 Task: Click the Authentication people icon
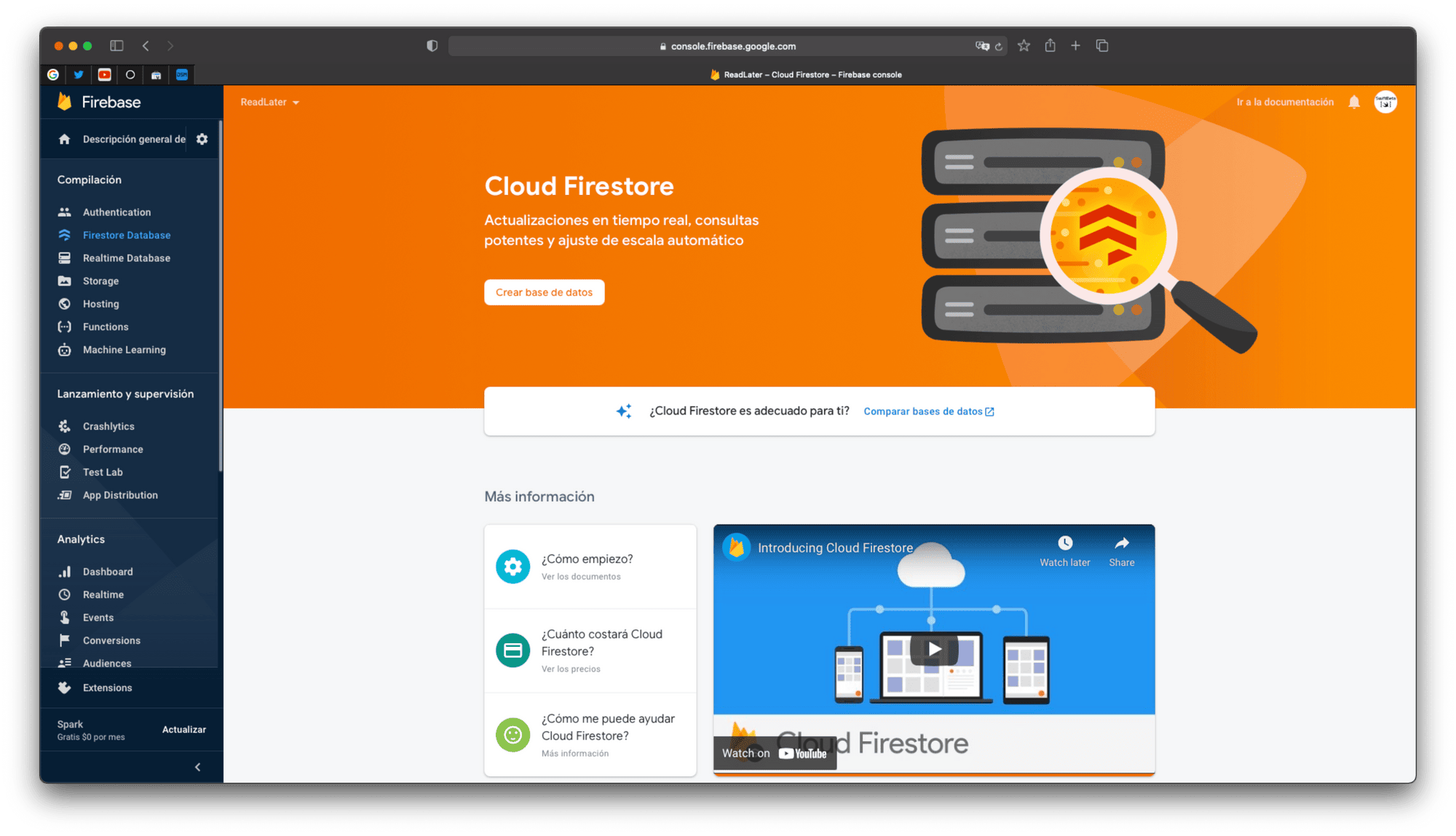(64, 212)
